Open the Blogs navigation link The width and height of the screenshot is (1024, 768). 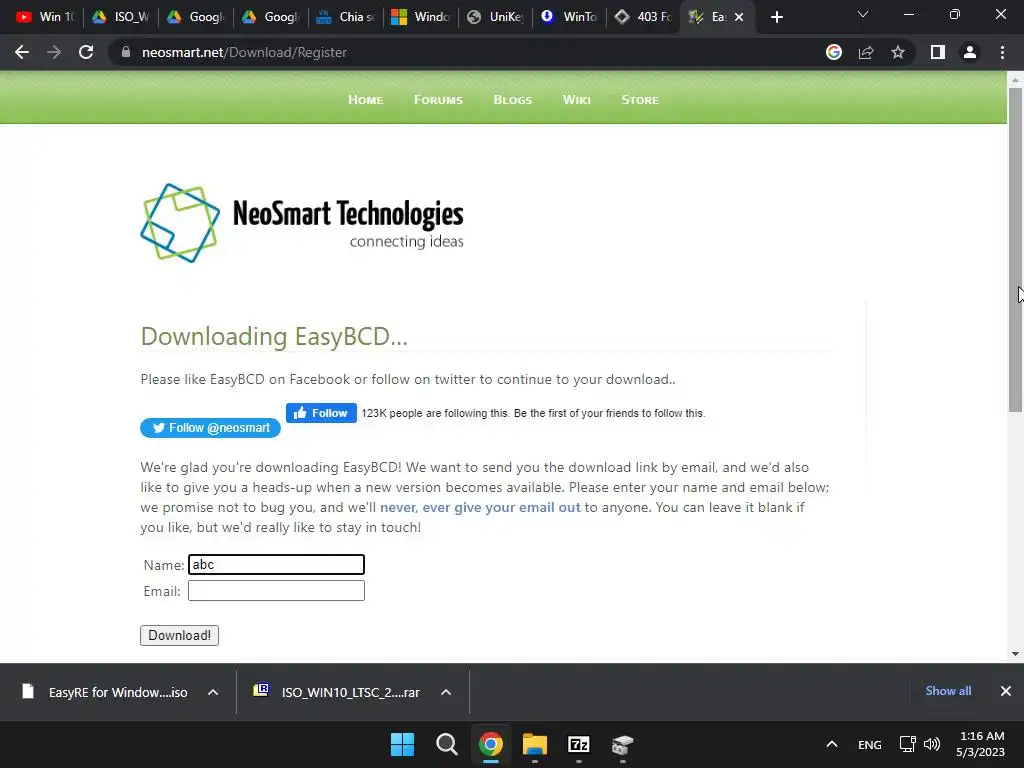(513, 100)
